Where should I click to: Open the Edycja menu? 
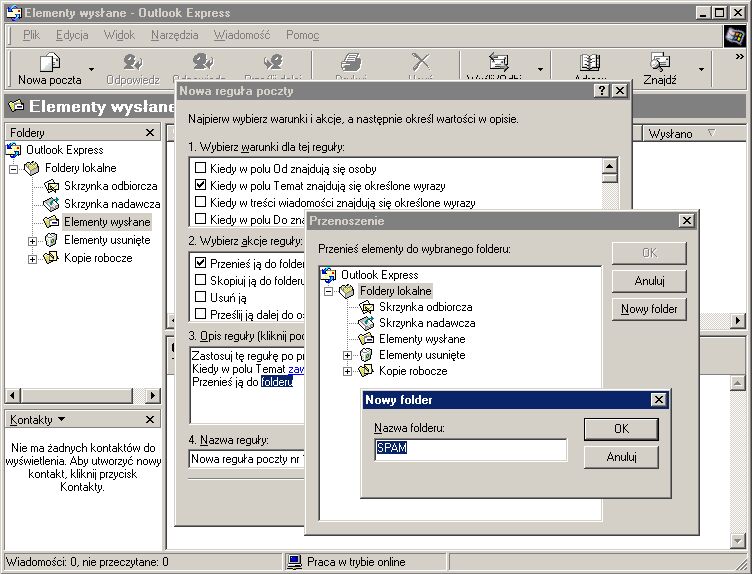[x=72, y=35]
